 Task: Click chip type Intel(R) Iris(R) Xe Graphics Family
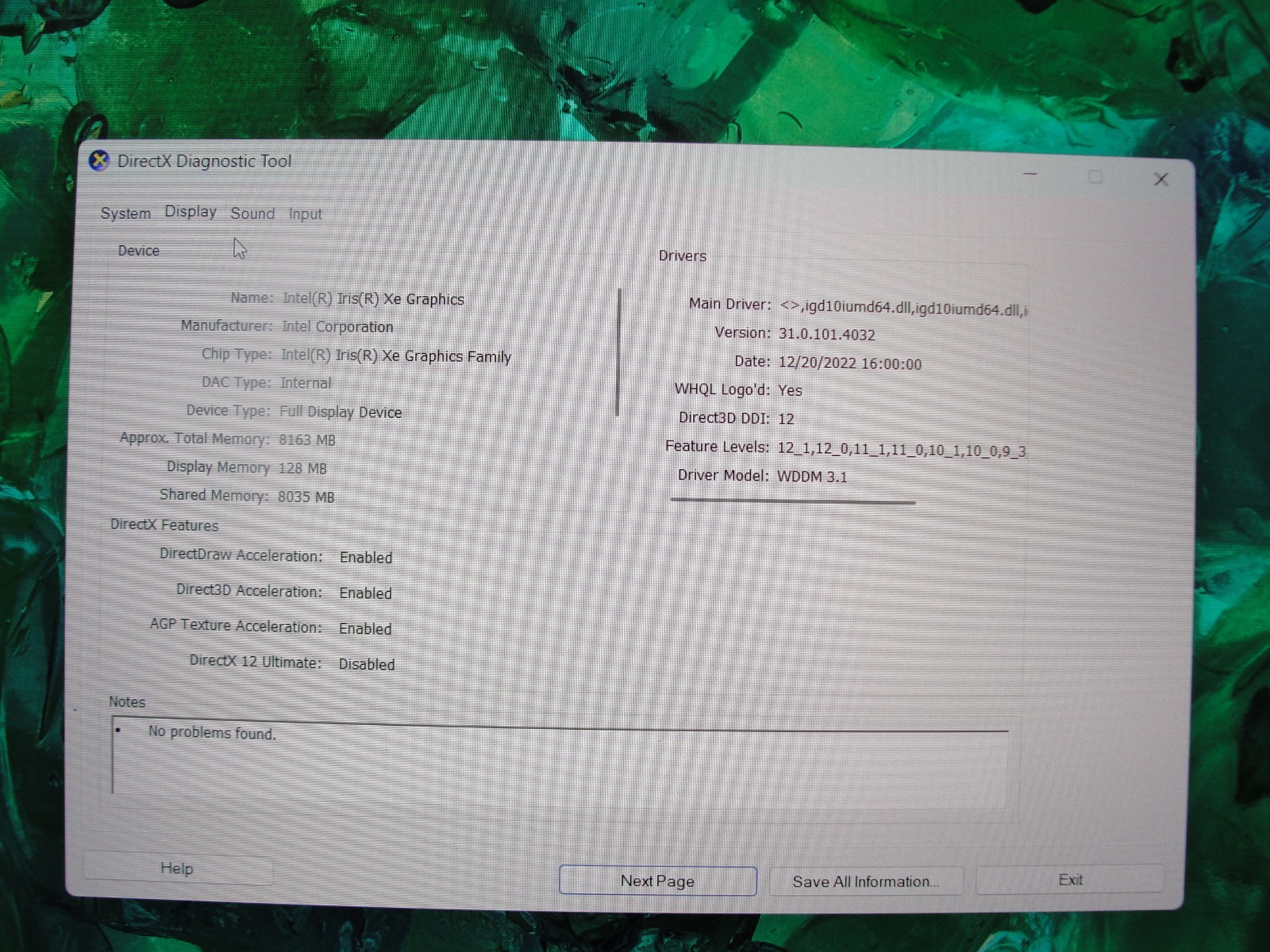click(x=396, y=356)
